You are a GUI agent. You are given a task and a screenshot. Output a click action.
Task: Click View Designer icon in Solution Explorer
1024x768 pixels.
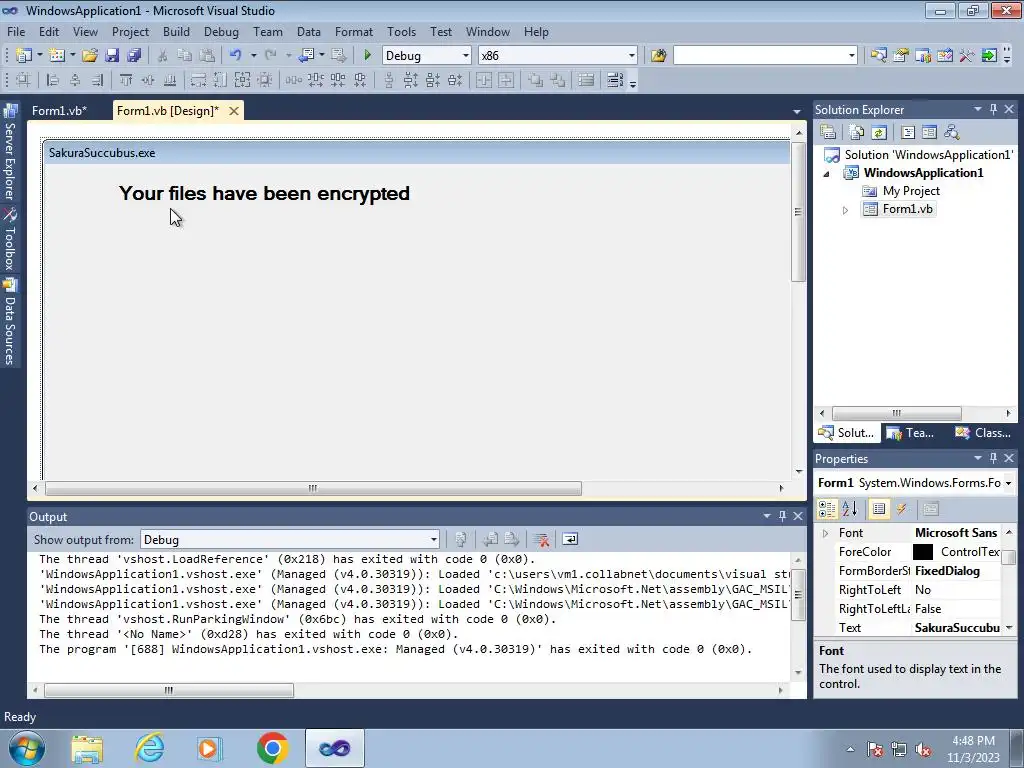929,133
